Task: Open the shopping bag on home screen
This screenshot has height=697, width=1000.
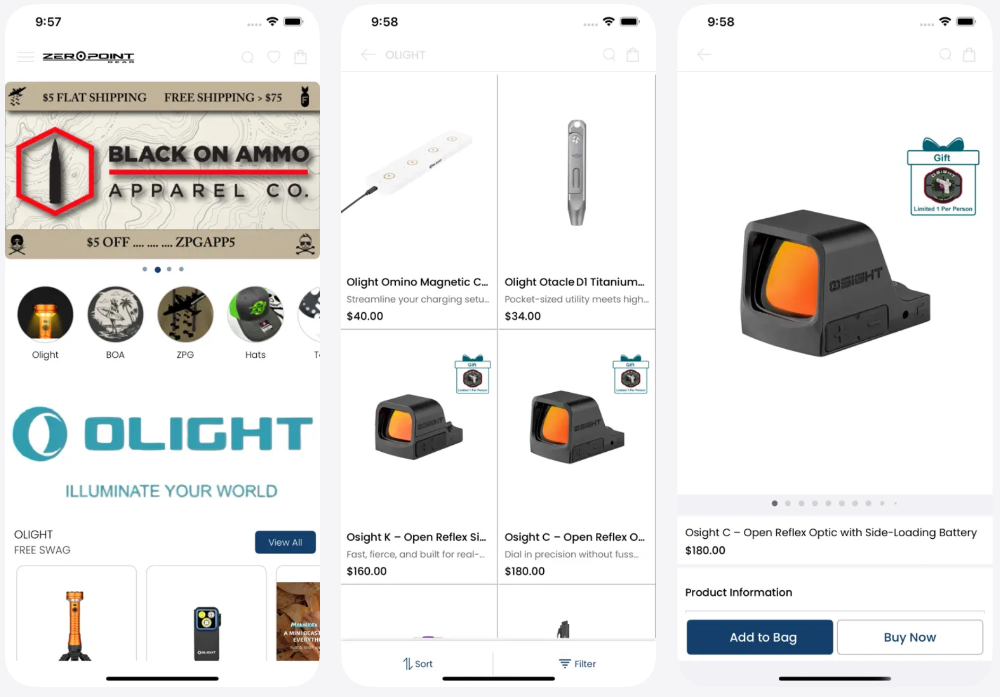Action: tap(300, 57)
